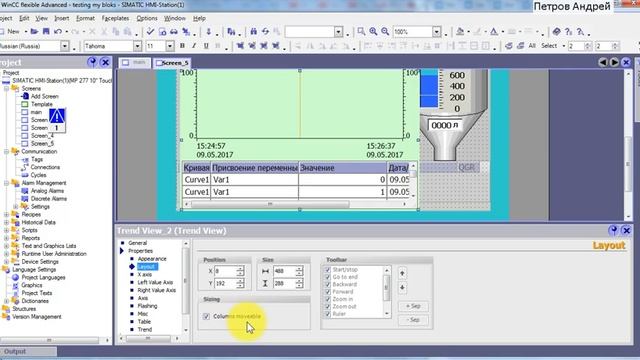640x360 pixels.
Task: Open the Russian (Russia) language dropdown
Action: point(64,46)
